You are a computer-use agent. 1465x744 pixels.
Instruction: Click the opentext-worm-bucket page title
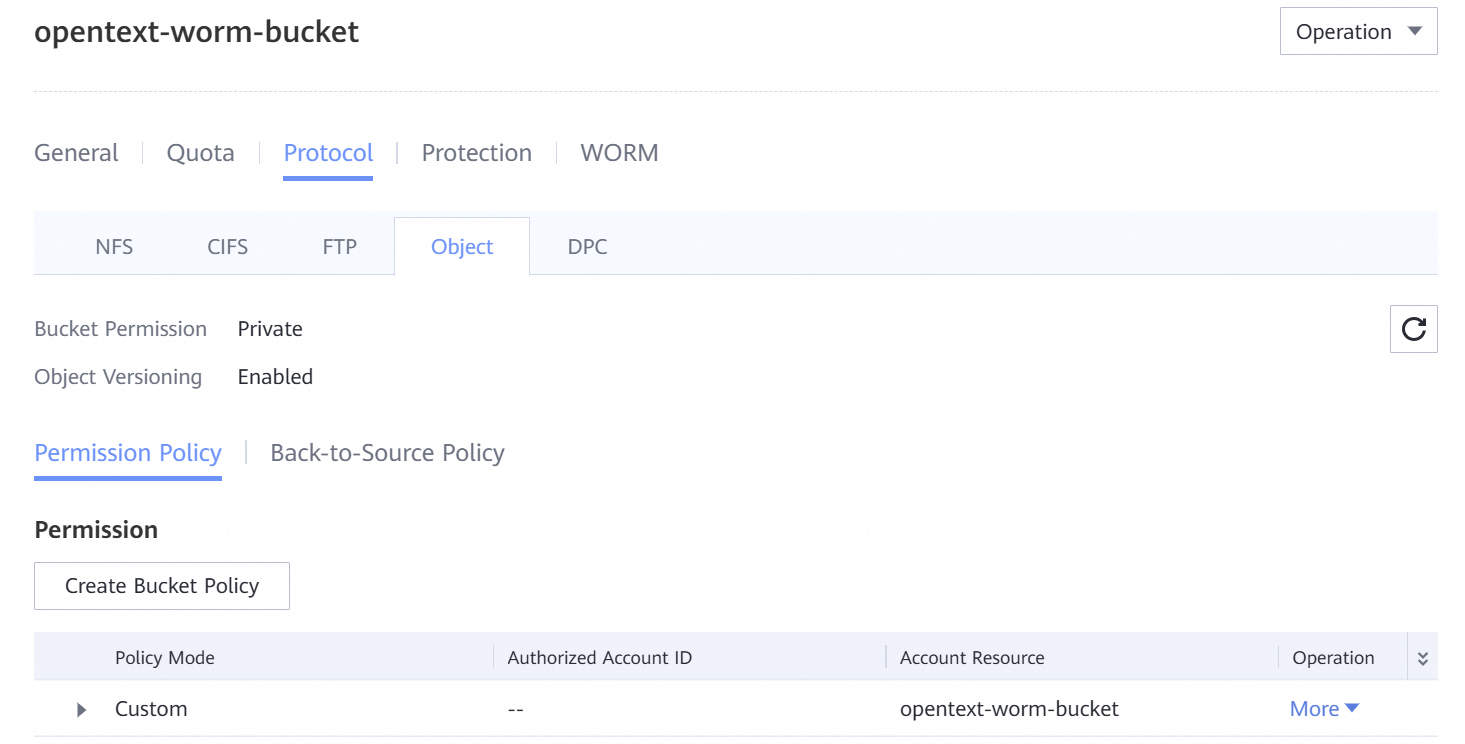(197, 32)
